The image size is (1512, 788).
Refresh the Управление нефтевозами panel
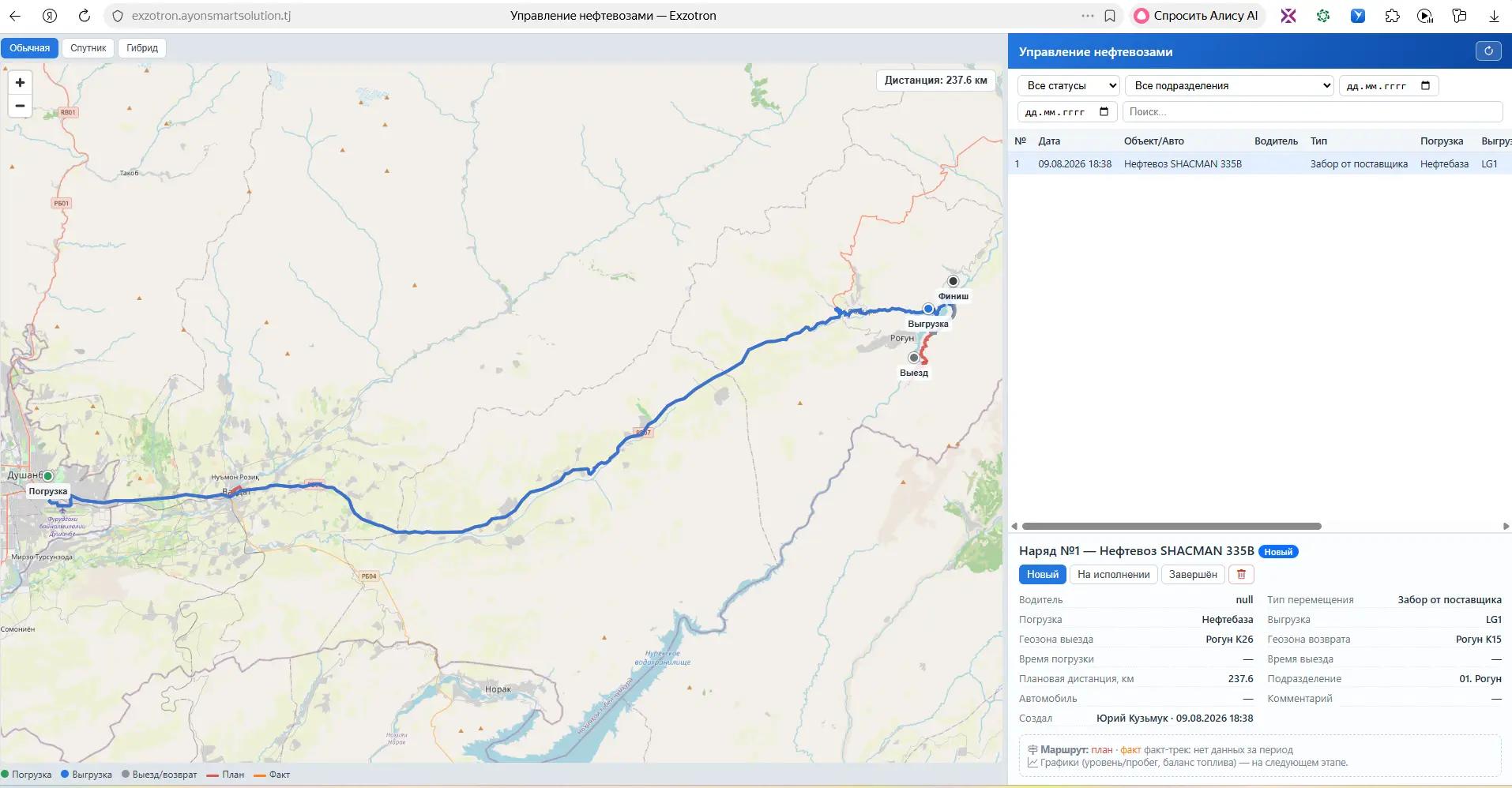tap(1488, 51)
